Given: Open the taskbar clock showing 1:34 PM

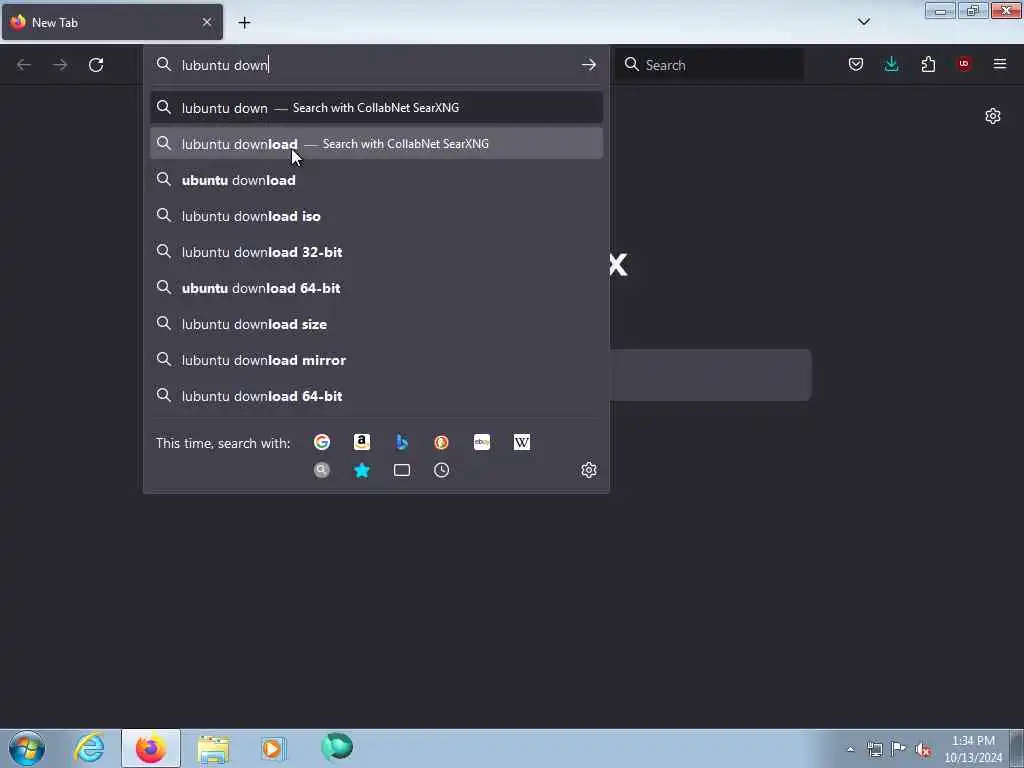Looking at the screenshot, I should 973,749.
